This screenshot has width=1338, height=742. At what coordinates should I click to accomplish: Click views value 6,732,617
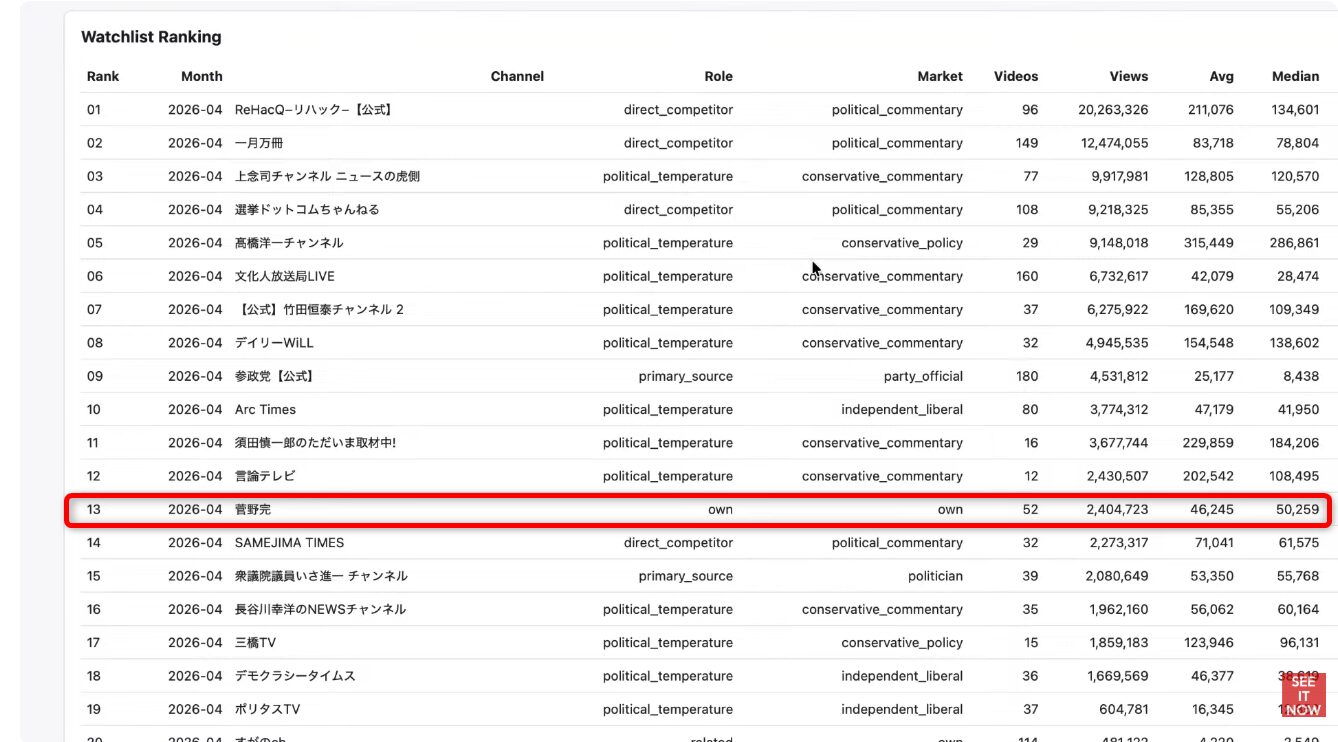click(1118, 276)
